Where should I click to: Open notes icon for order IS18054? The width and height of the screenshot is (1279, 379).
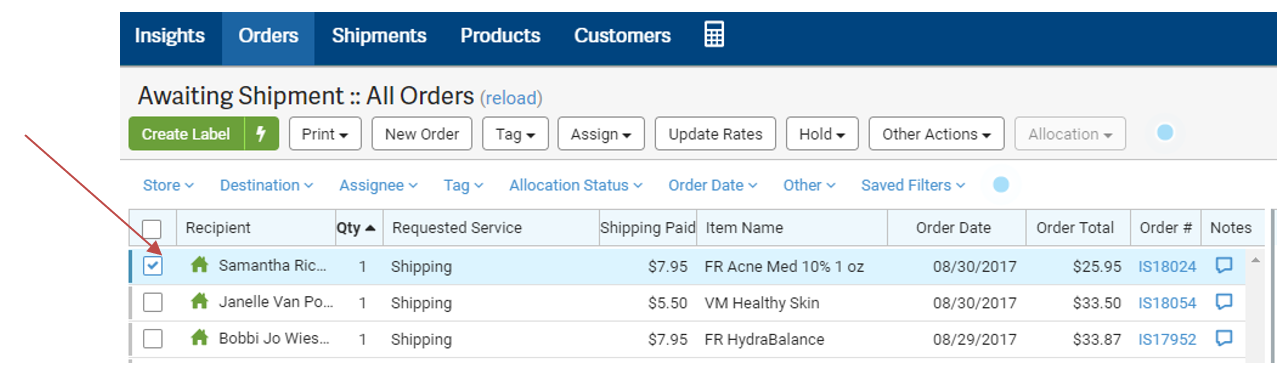click(x=1224, y=302)
